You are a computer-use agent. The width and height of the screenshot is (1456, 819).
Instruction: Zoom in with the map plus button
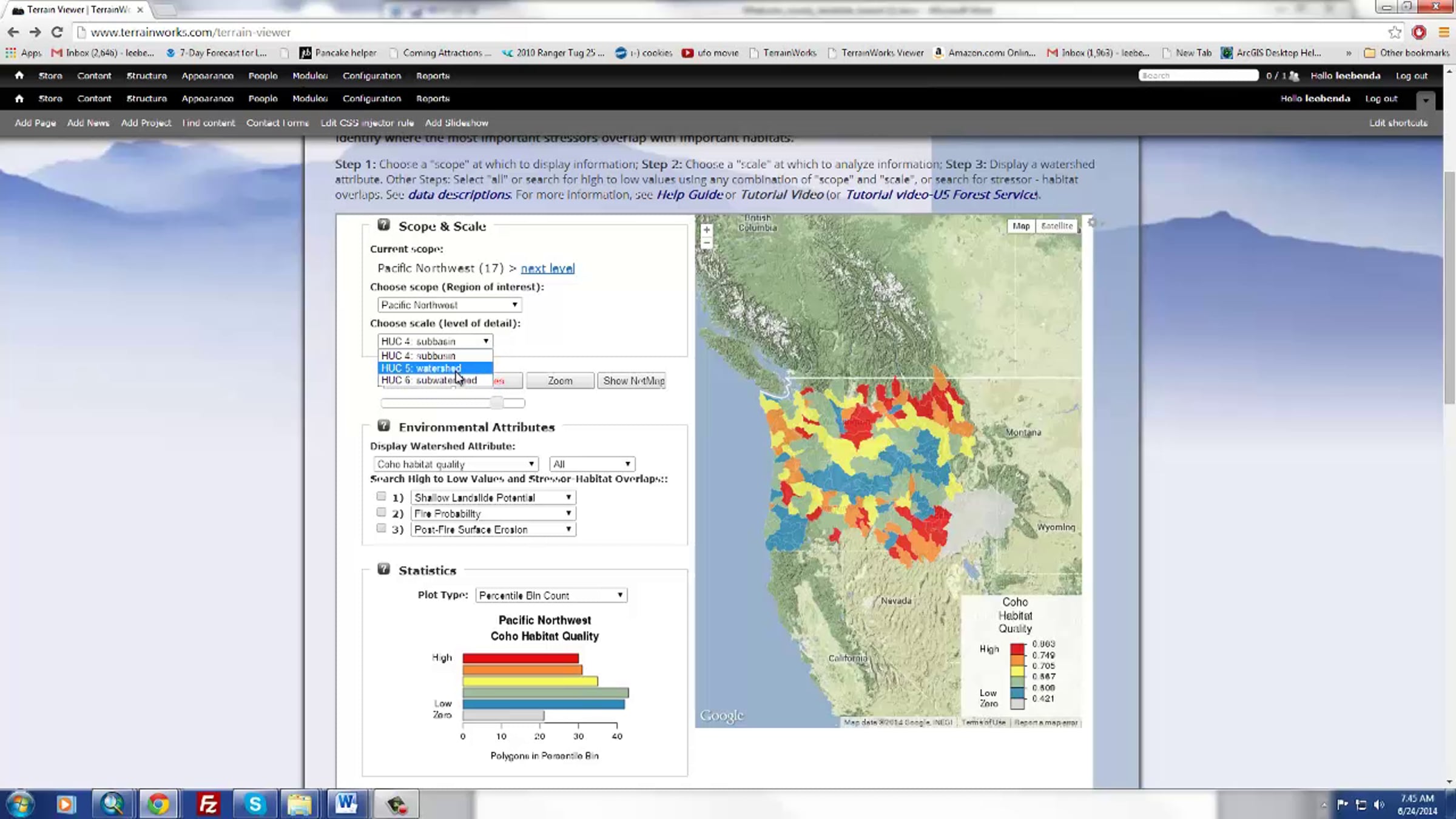[x=706, y=230]
